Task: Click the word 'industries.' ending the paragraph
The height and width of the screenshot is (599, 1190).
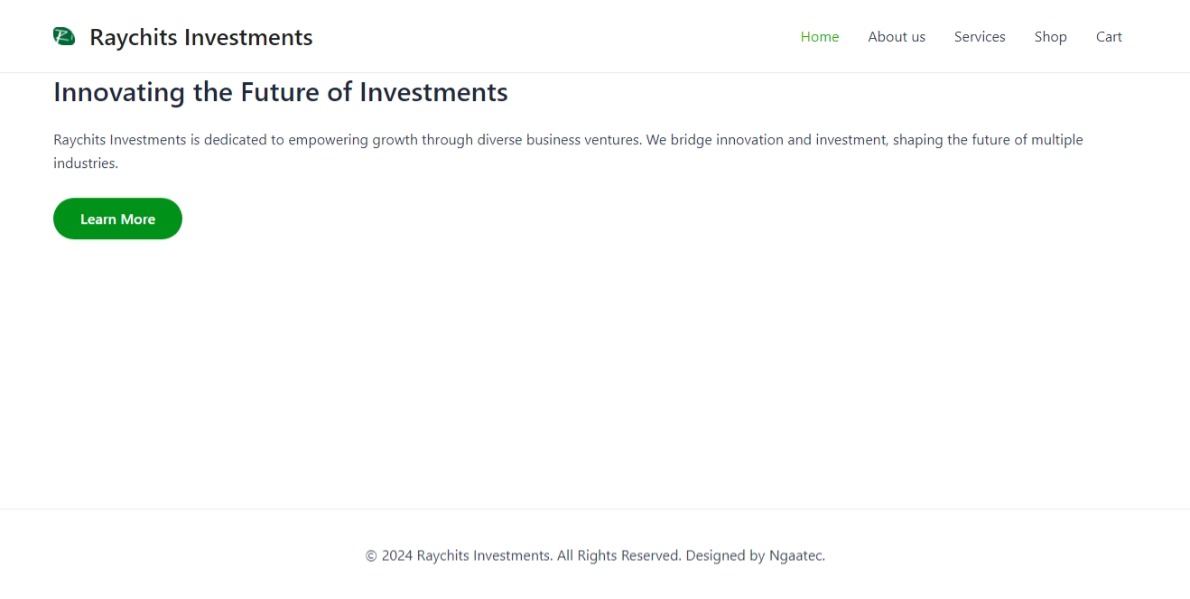Action: 86,163
